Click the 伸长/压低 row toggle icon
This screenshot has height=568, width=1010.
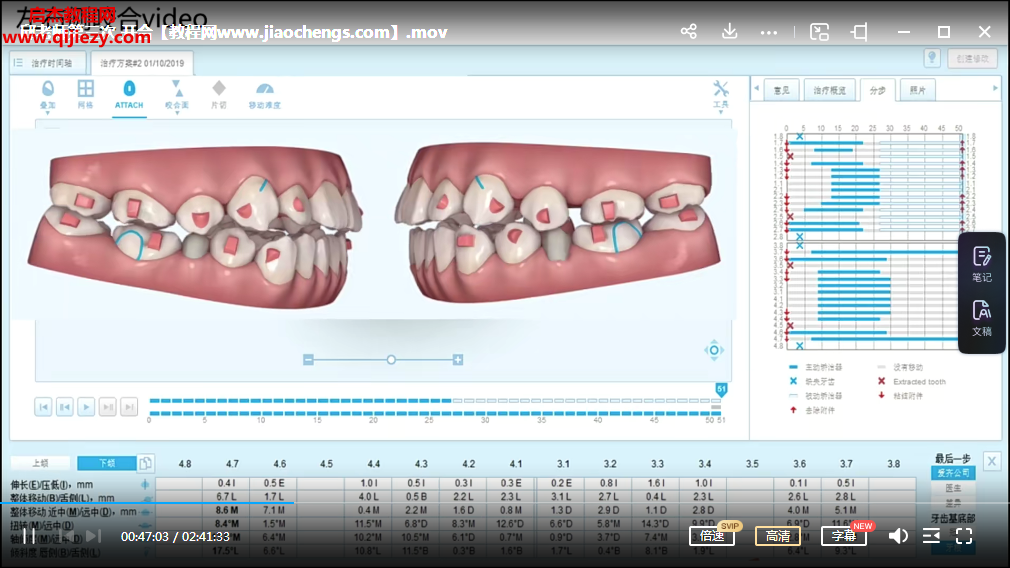coord(145,484)
